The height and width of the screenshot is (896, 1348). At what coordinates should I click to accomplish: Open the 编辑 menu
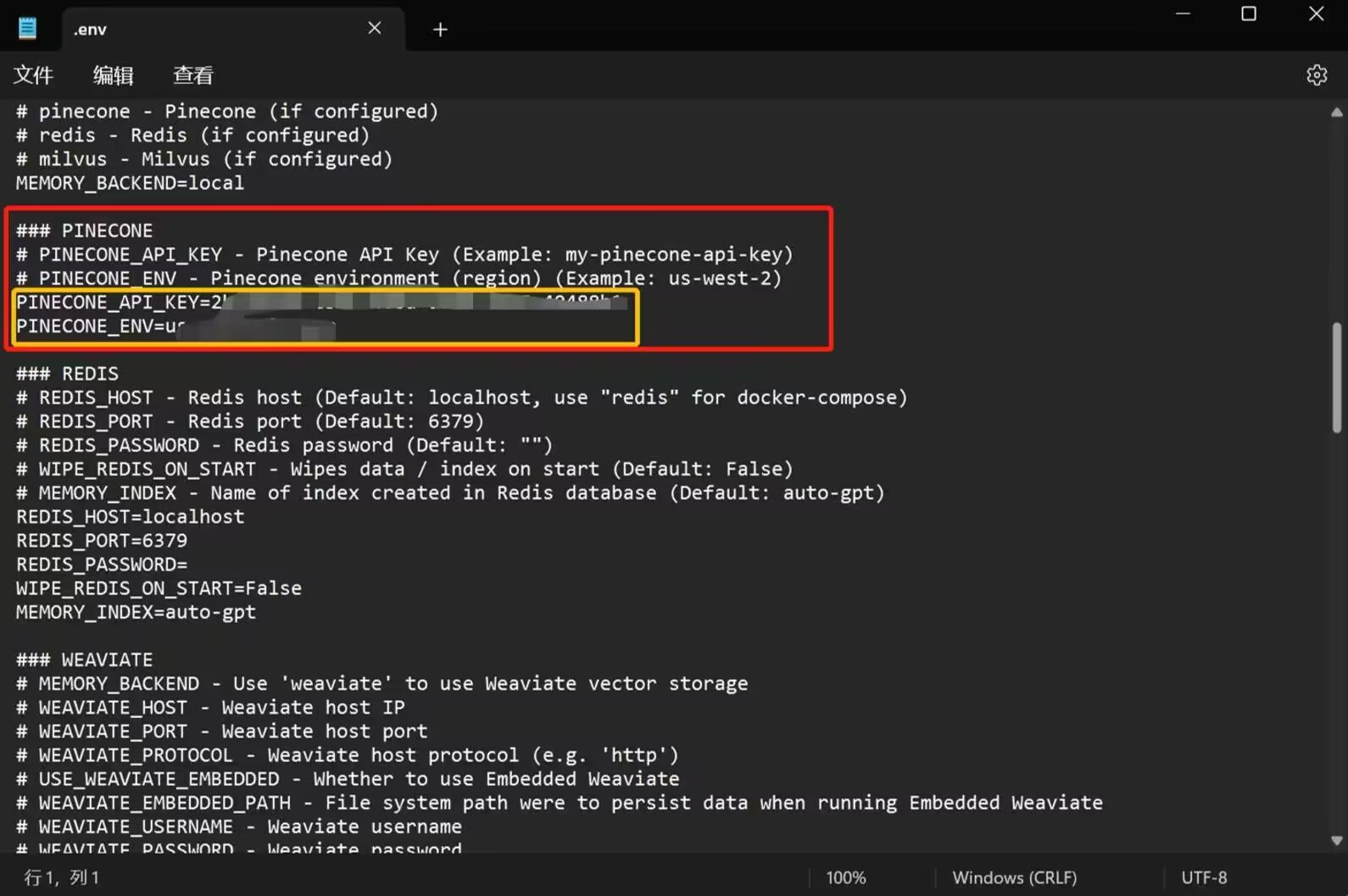[x=113, y=75]
